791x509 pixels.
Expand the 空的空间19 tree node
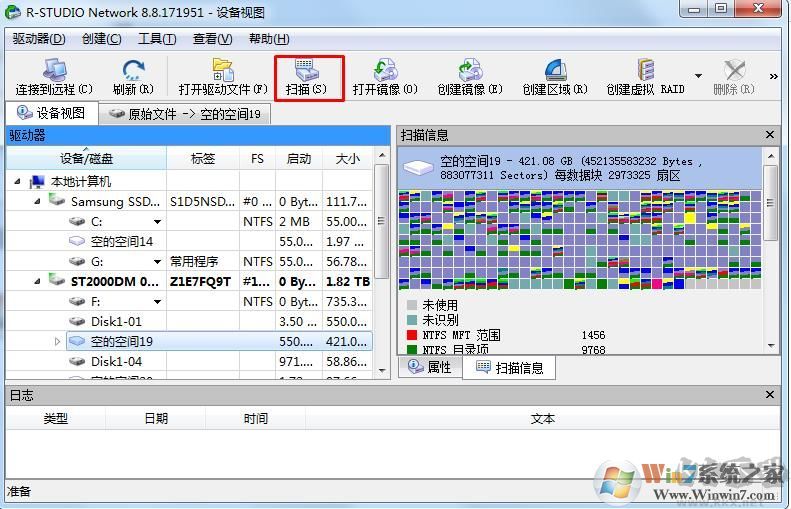[57, 342]
